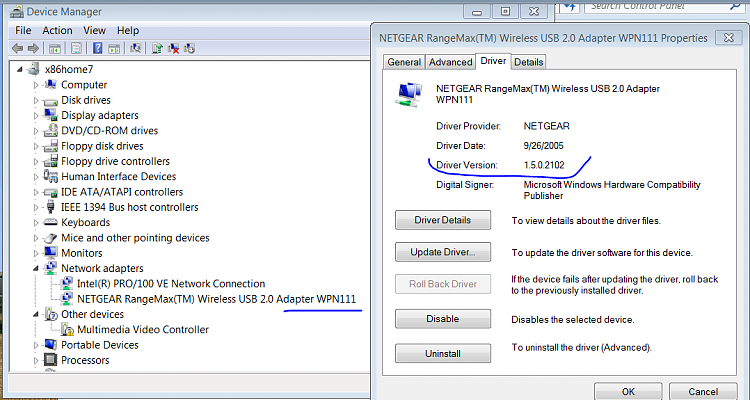The height and width of the screenshot is (400, 750).
Task: Open the Action menu
Action: 57,31
